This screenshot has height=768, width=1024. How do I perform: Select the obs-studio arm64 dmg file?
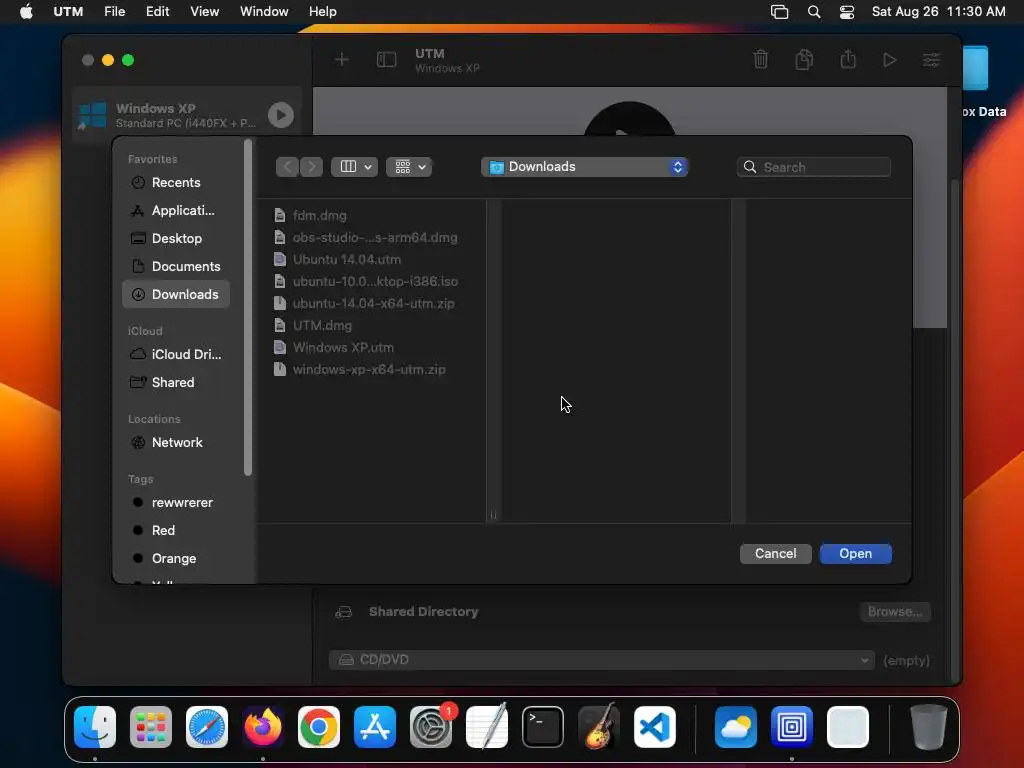[x=376, y=238]
